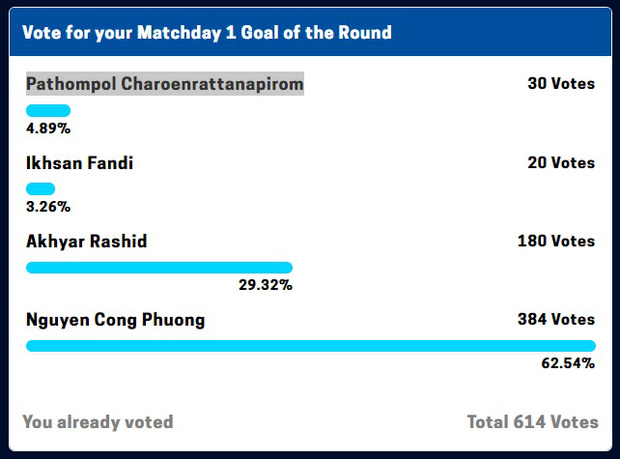Click the 29.32% percentage label
This screenshot has width=620, height=459.
(x=265, y=286)
